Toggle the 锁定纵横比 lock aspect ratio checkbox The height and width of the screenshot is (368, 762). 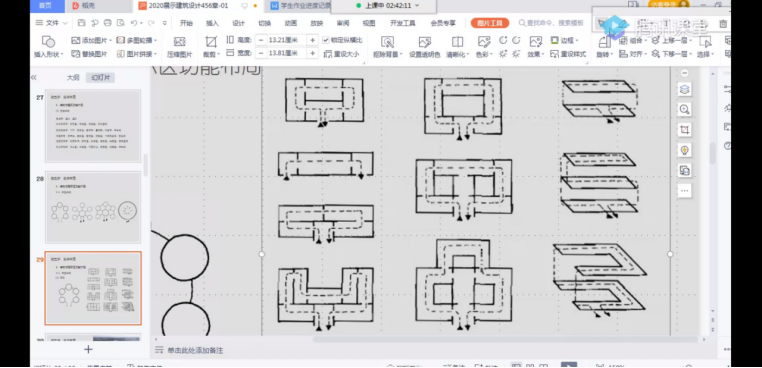coord(326,40)
